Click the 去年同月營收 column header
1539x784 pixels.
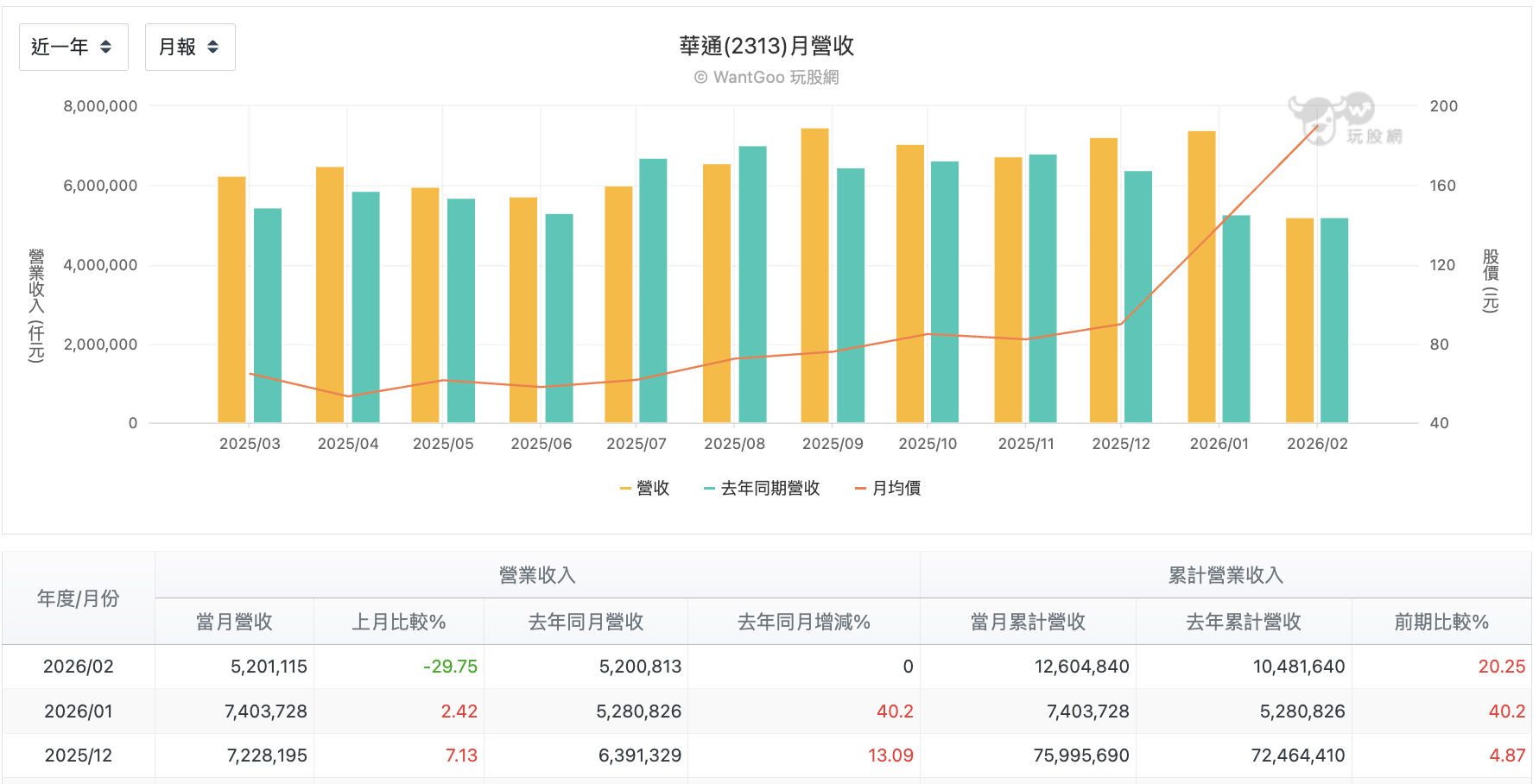(x=586, y=622)
